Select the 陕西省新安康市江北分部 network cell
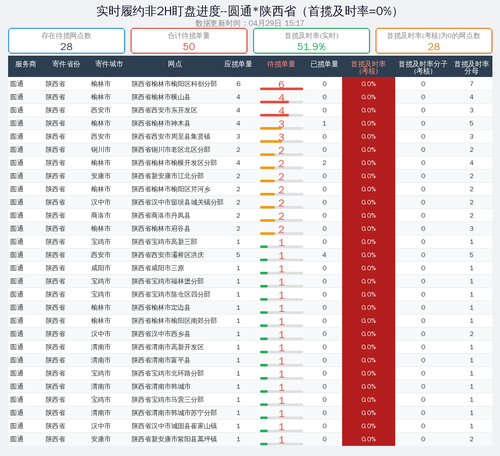 [x=168, y=176]
